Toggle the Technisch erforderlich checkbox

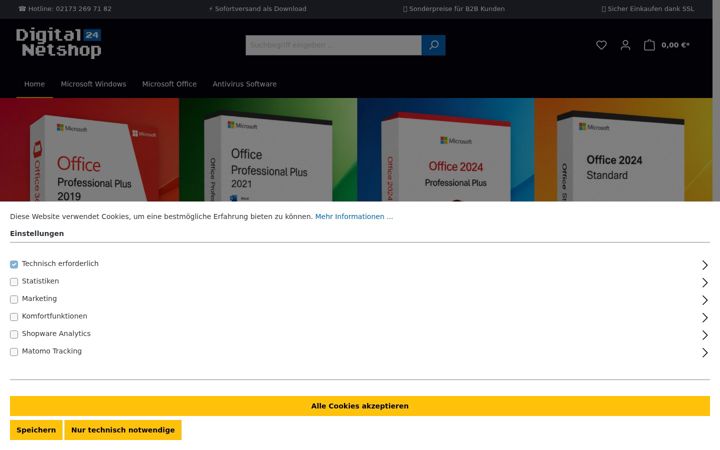(14, 264)
